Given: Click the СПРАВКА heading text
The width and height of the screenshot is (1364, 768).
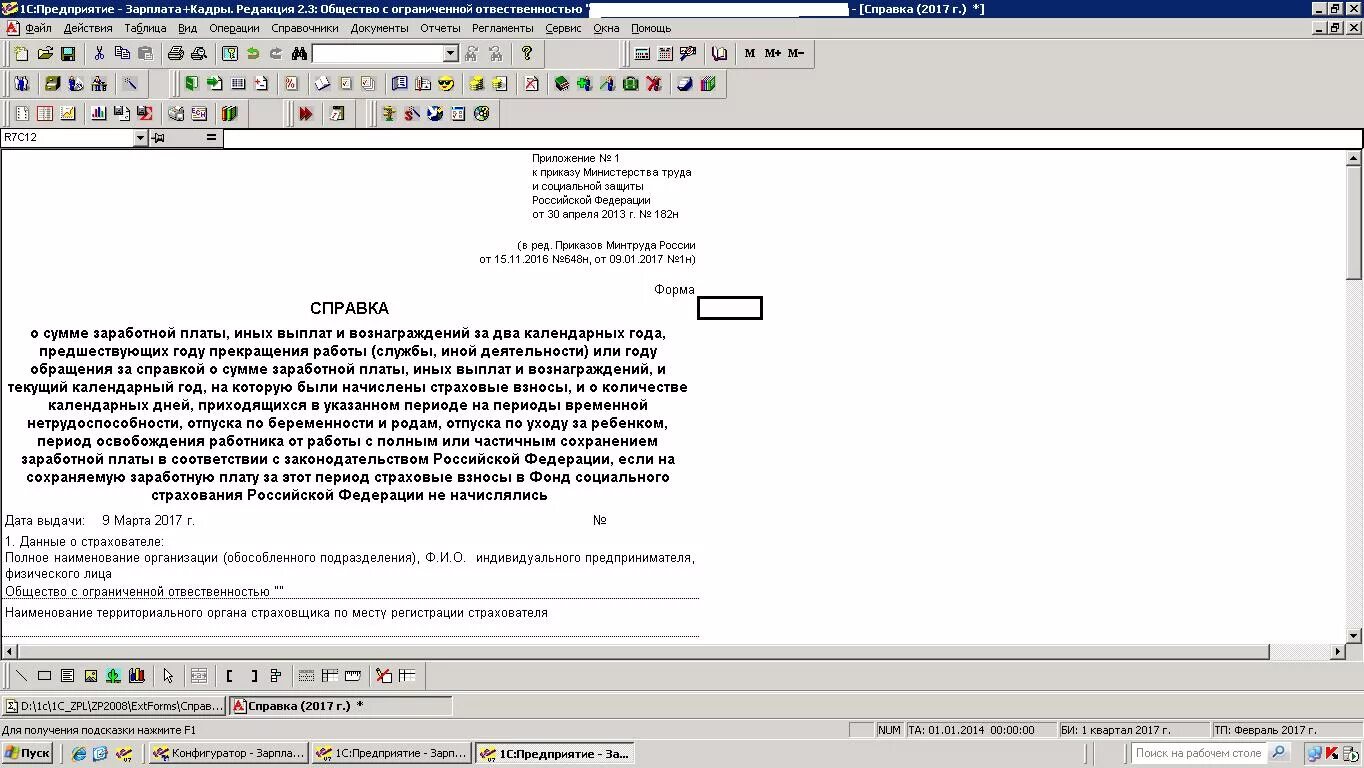Looking at the screenshot, I should pyautogui.click(x=349, y=308).
